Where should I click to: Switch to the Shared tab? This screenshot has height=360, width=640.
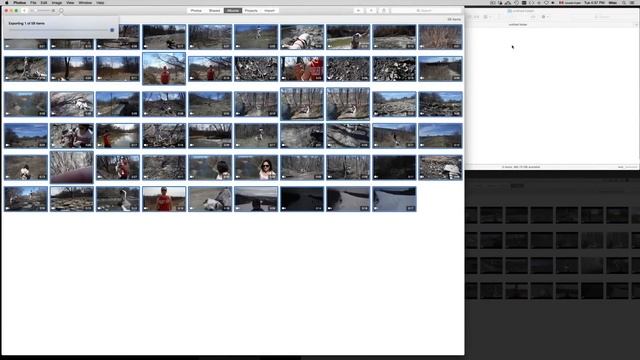pyautogui.click(x=214, y=11)
